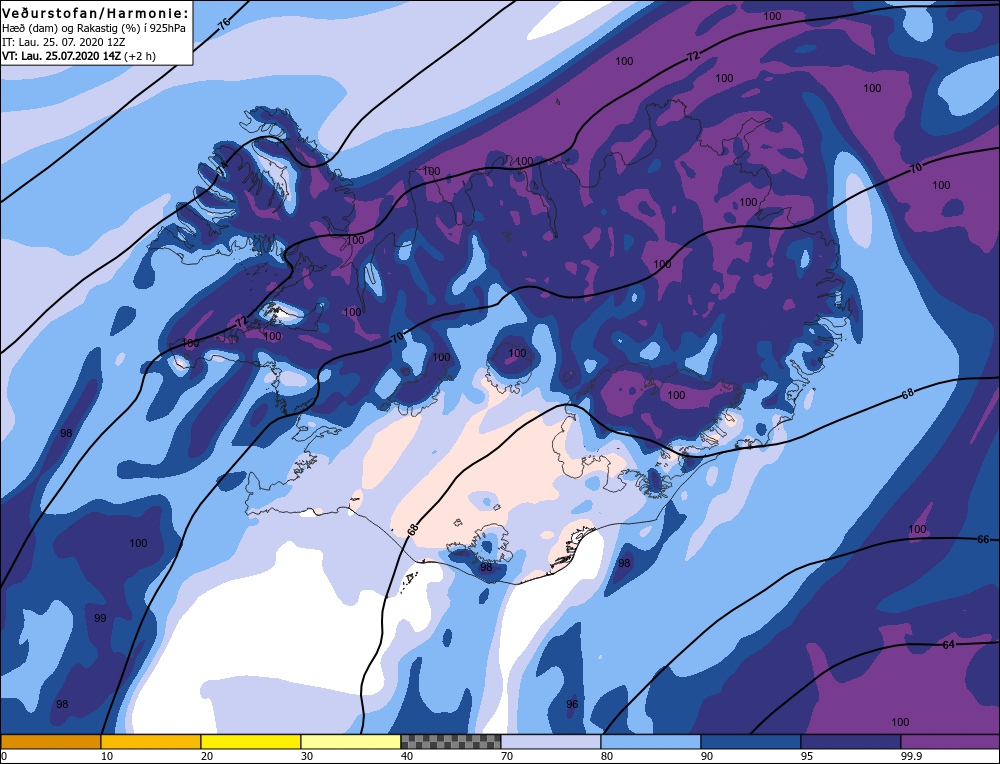The width and height of the screenshot is (1000, 764).
Task: Click the 'VT: Lau. 25.07.2020 14Z (+2 h)' line
Action: pyautogui.click(x=78, y=55)
